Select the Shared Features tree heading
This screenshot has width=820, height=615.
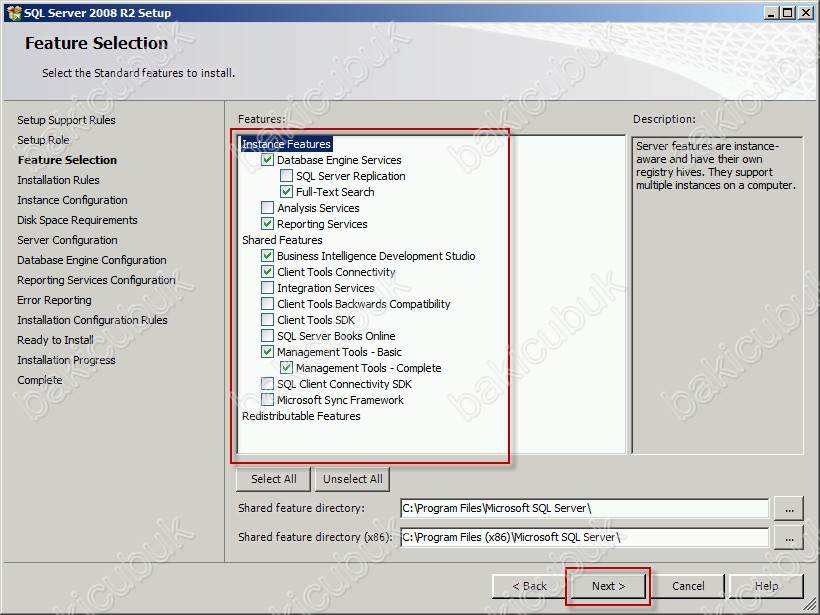[x=282, y=240]
